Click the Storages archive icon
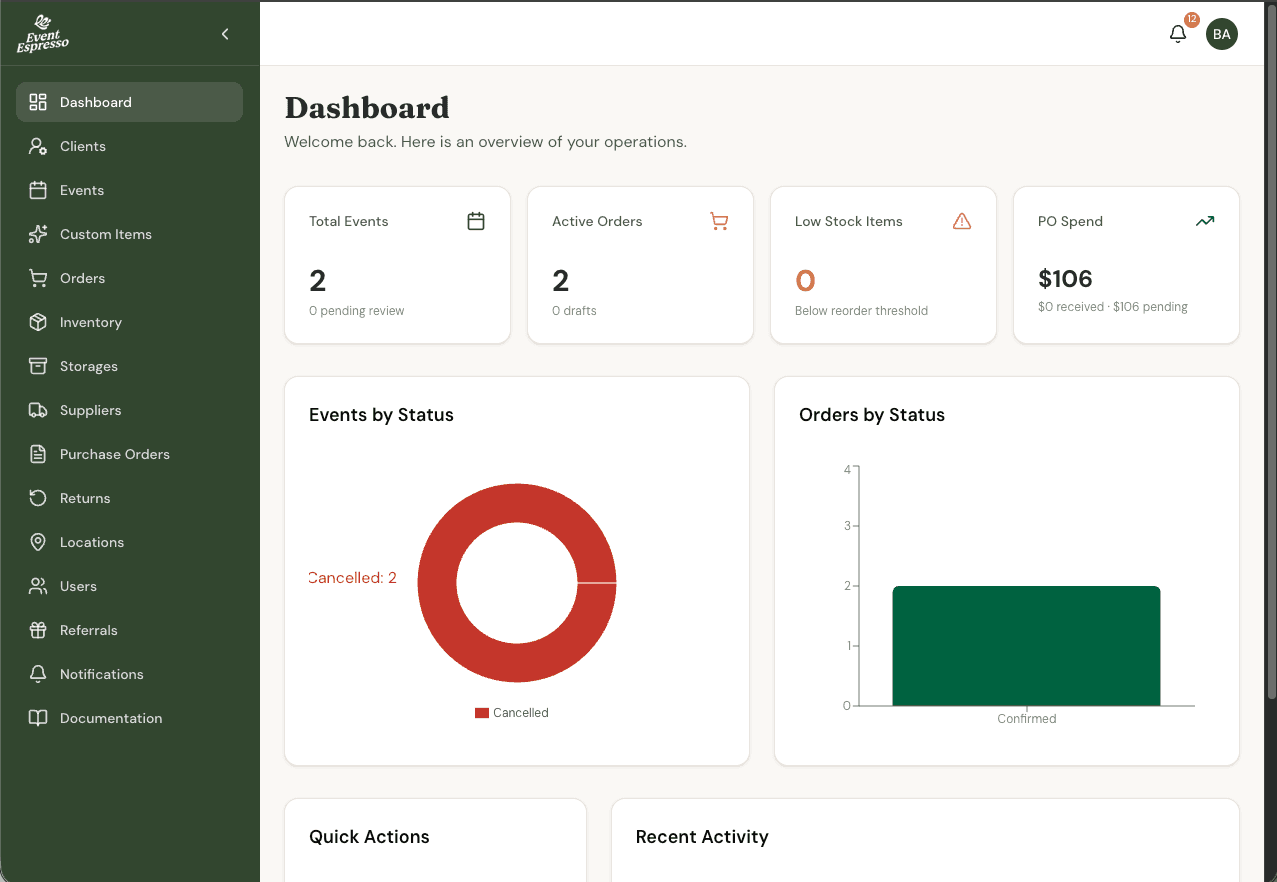1277x882 pixels. [38, 366]
